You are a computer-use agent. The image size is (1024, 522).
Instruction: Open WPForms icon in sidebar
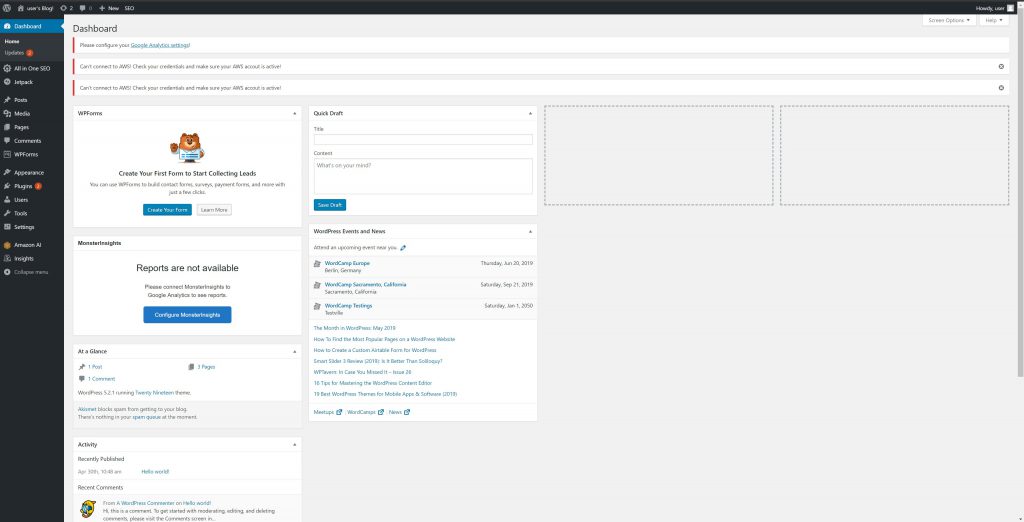pyautogui.click(x=7, y=154)
